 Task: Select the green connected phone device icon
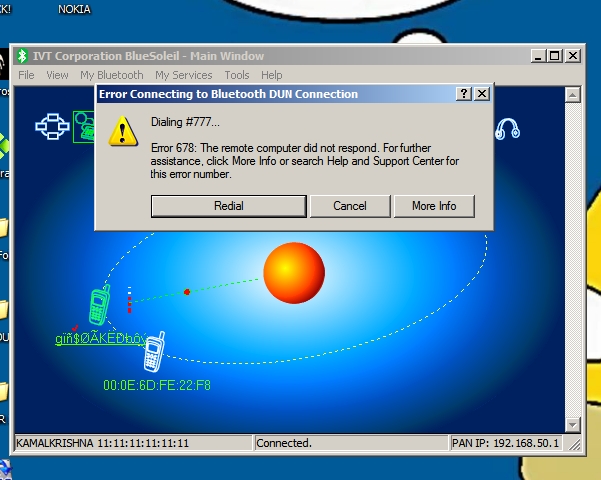(98, 307)
